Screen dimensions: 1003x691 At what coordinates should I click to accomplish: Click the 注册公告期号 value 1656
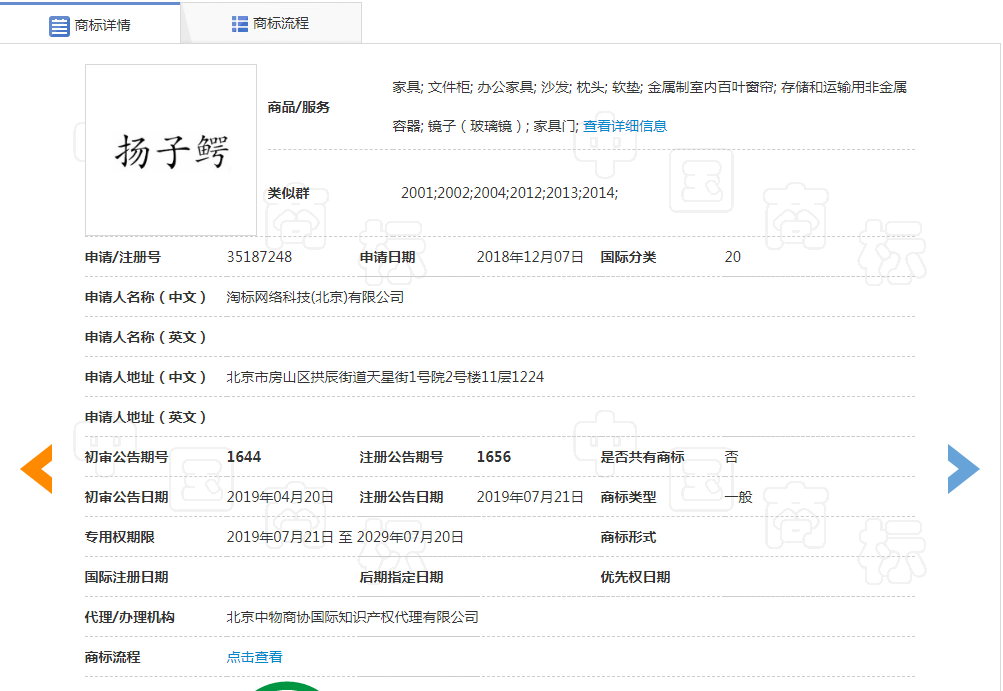[x=493, y=457]
